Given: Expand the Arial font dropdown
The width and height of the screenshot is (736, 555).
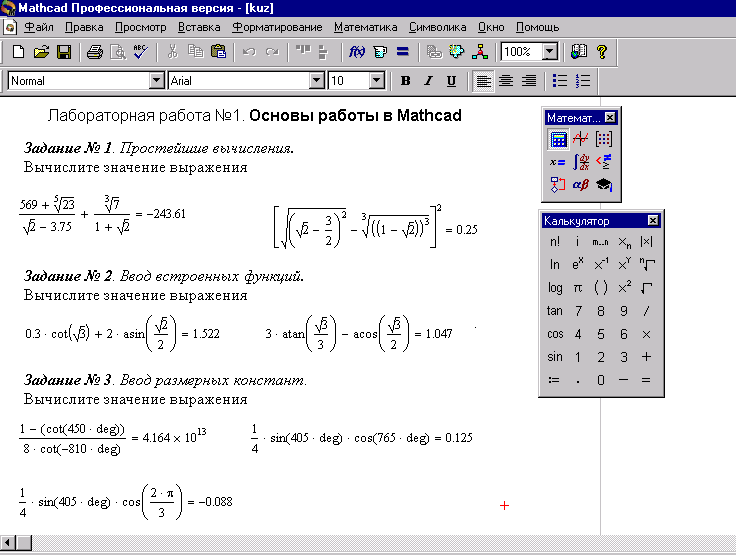Looking at the screenshot, I should tap(317, 81).
